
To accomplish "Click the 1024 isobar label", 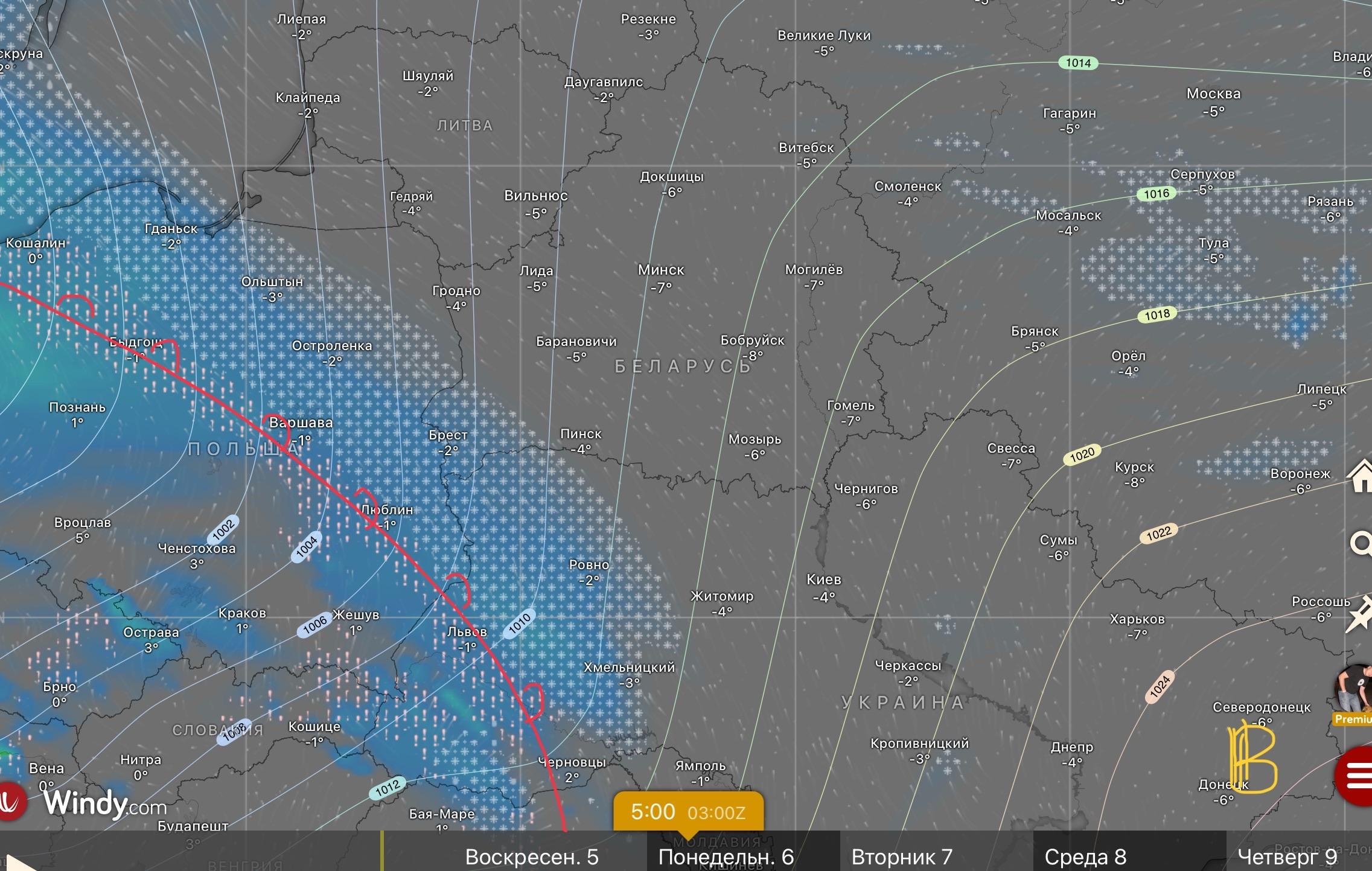I will point(1160,688).
